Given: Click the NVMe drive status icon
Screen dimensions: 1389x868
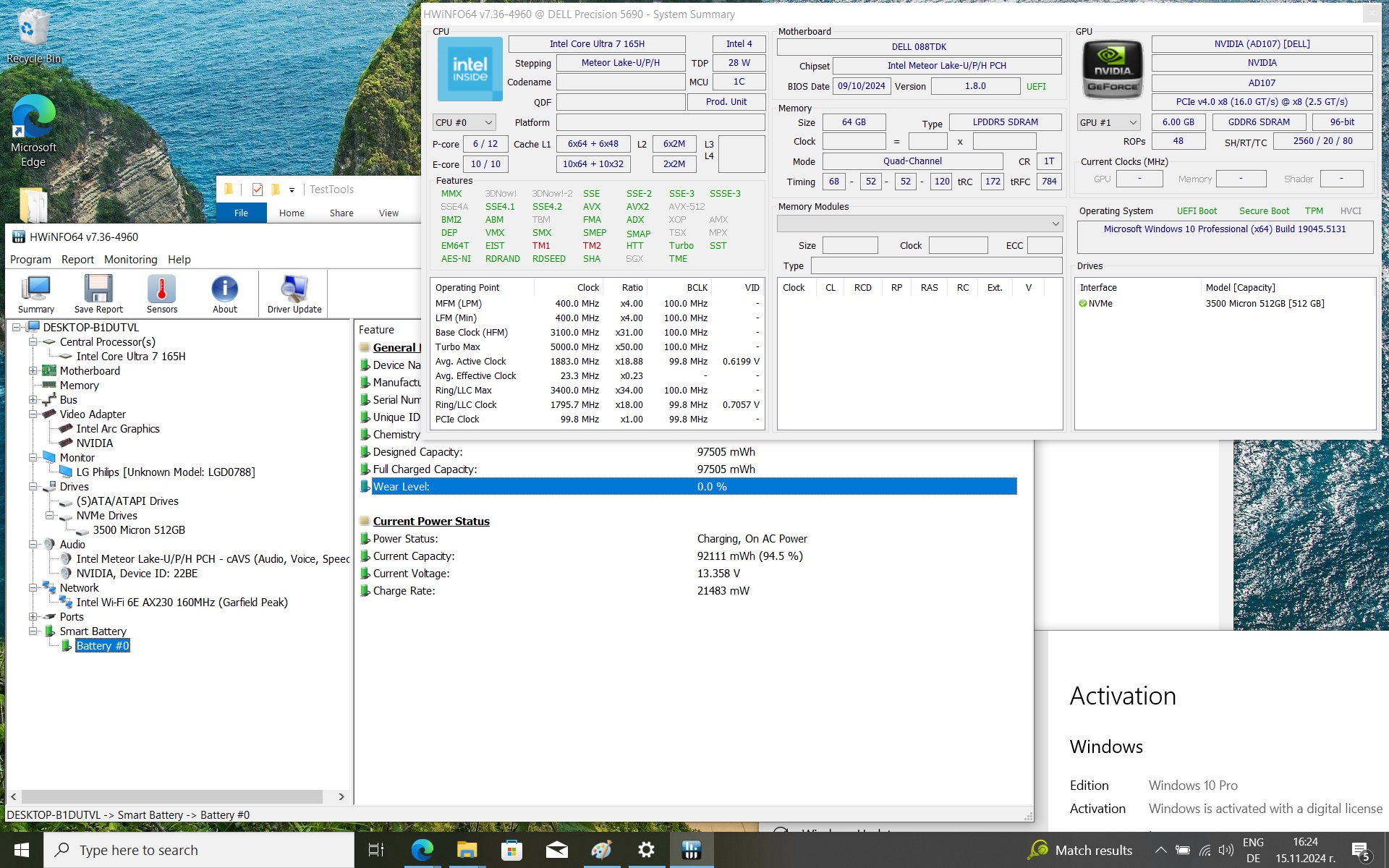Looking at the screenshot, I should coord(1083,304).
